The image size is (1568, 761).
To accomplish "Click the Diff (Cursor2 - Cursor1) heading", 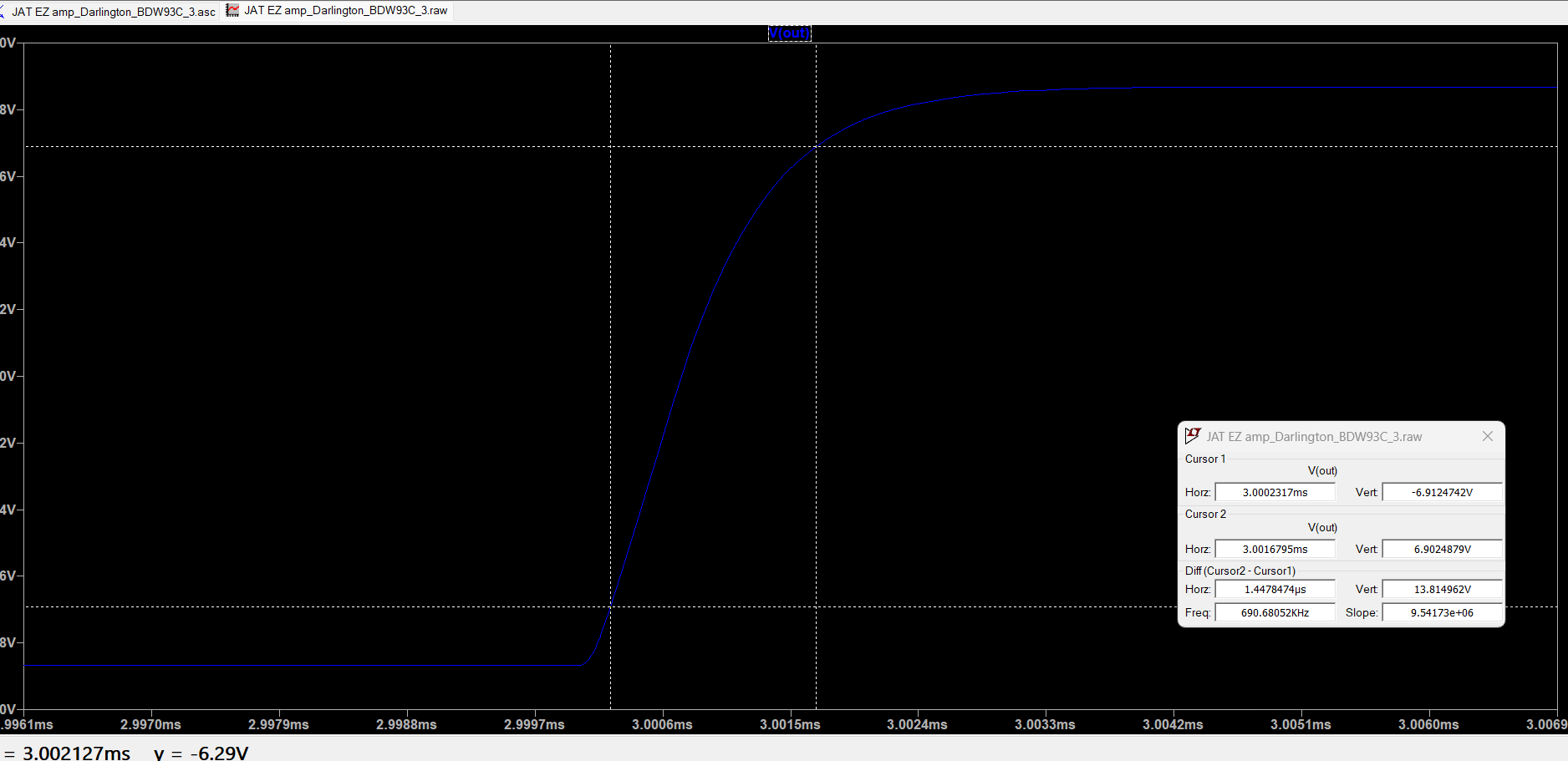I will click(x=1240, y=571).
